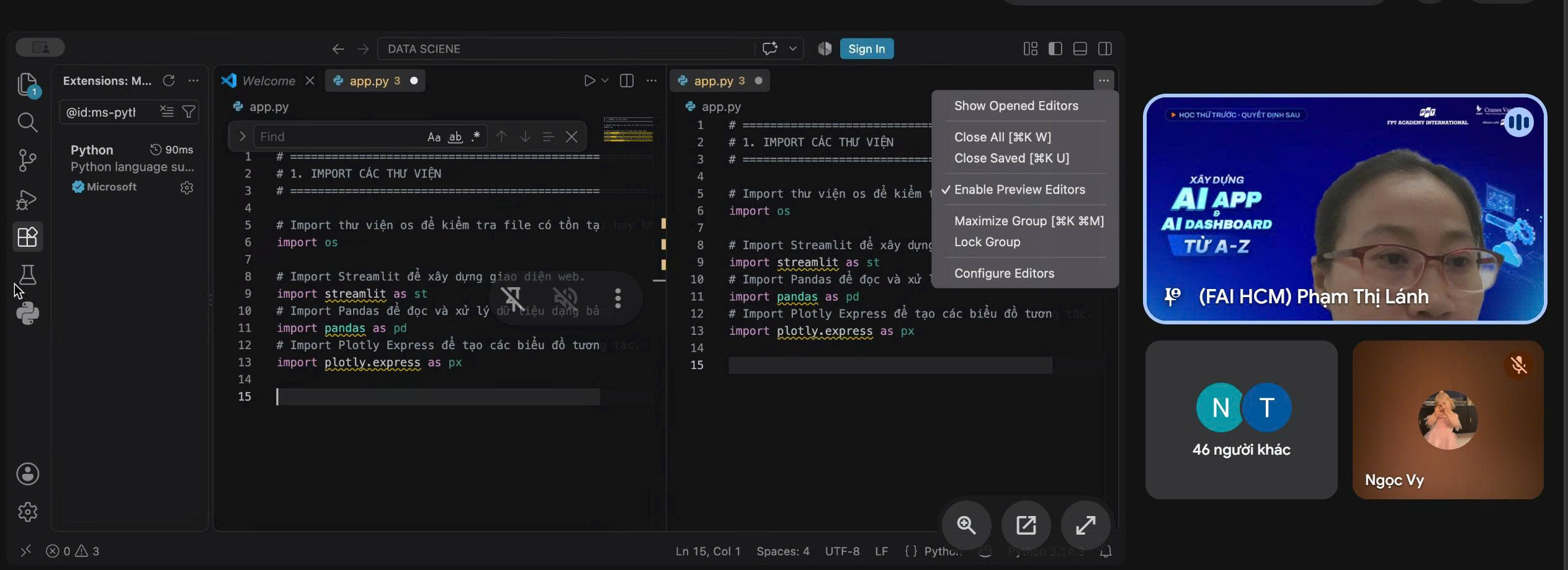The height and width of the screenshot is (570, 1568).
Task: Choose Close All from the menu
Action: click(1003, 137)
